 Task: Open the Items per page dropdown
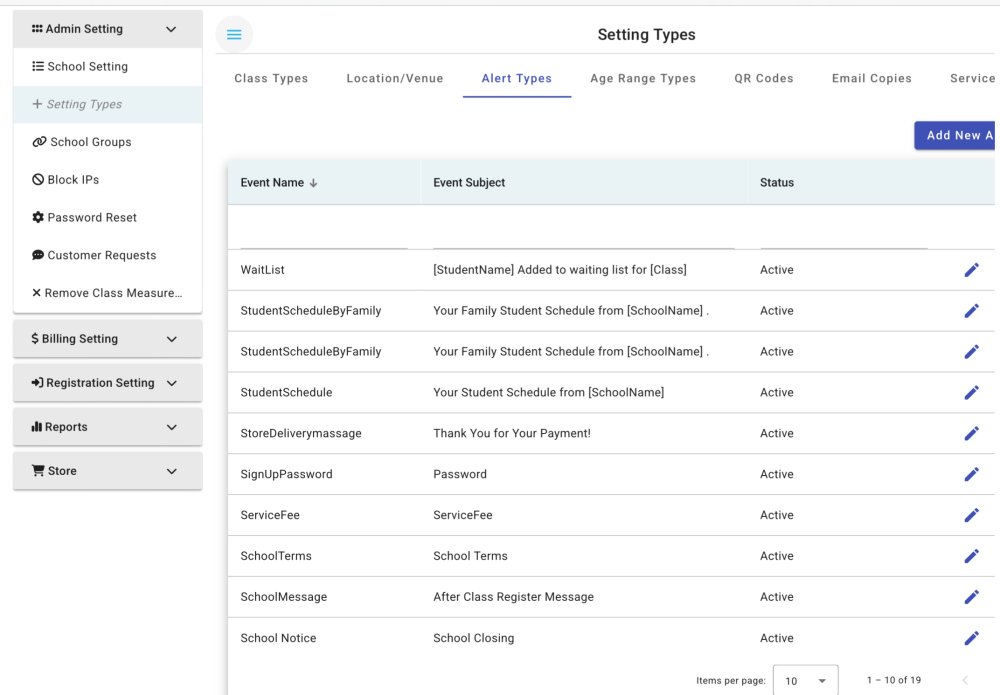coord(805,680)
